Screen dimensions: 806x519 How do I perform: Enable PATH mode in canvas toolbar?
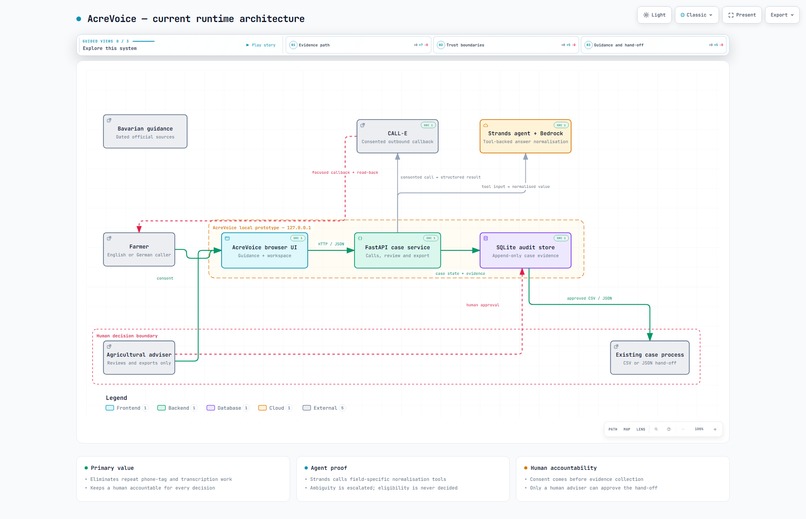coord(613,429)
